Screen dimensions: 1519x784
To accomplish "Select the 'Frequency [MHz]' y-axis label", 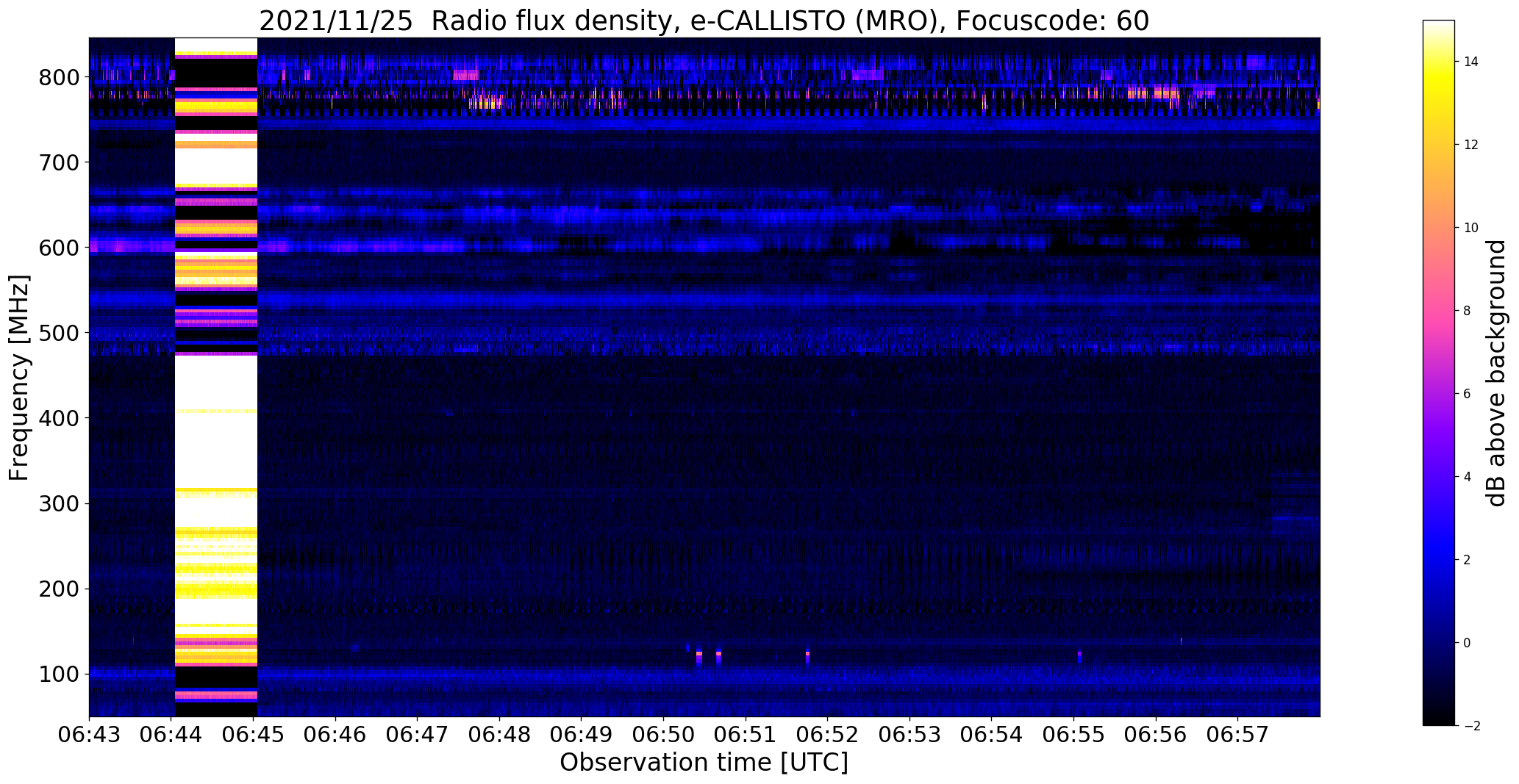I will pyautogui.click(x=20, y=378).
